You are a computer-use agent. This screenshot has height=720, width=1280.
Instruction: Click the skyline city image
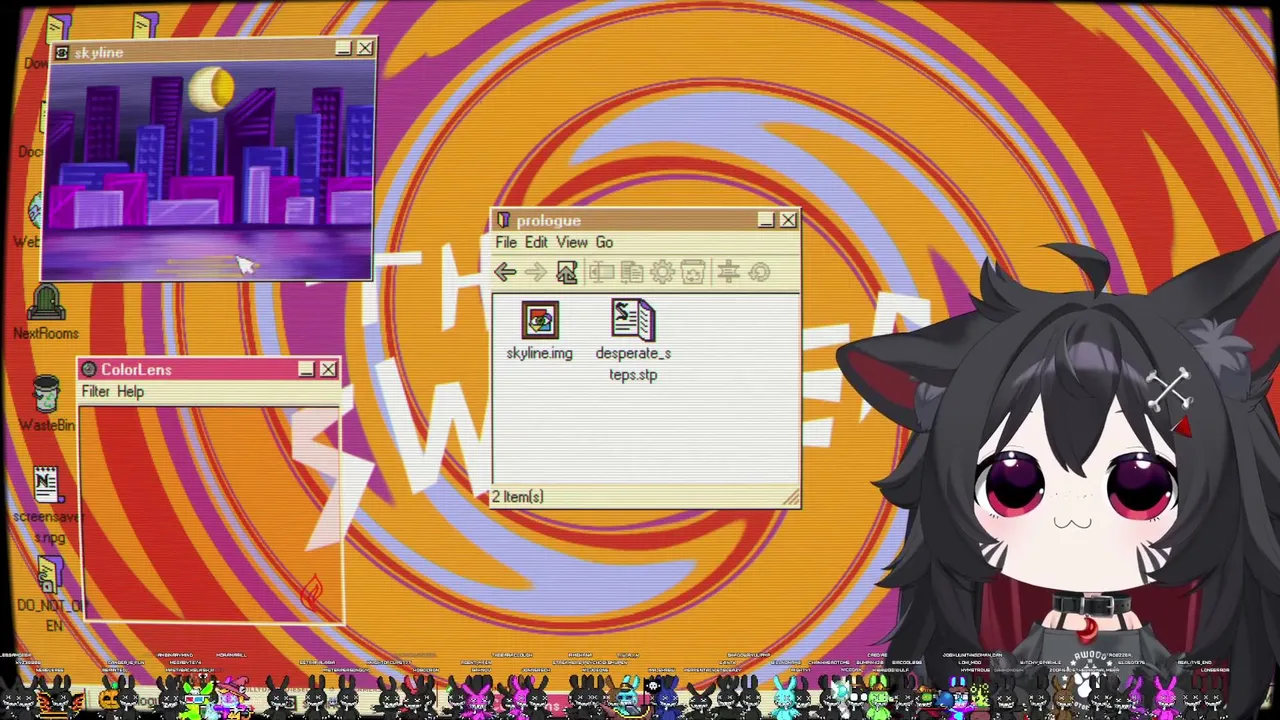point(208,171)
